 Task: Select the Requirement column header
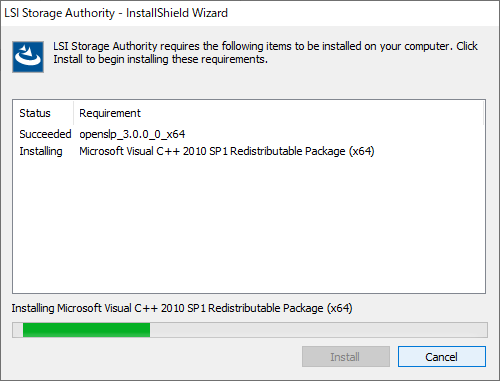tap(110, 113)
